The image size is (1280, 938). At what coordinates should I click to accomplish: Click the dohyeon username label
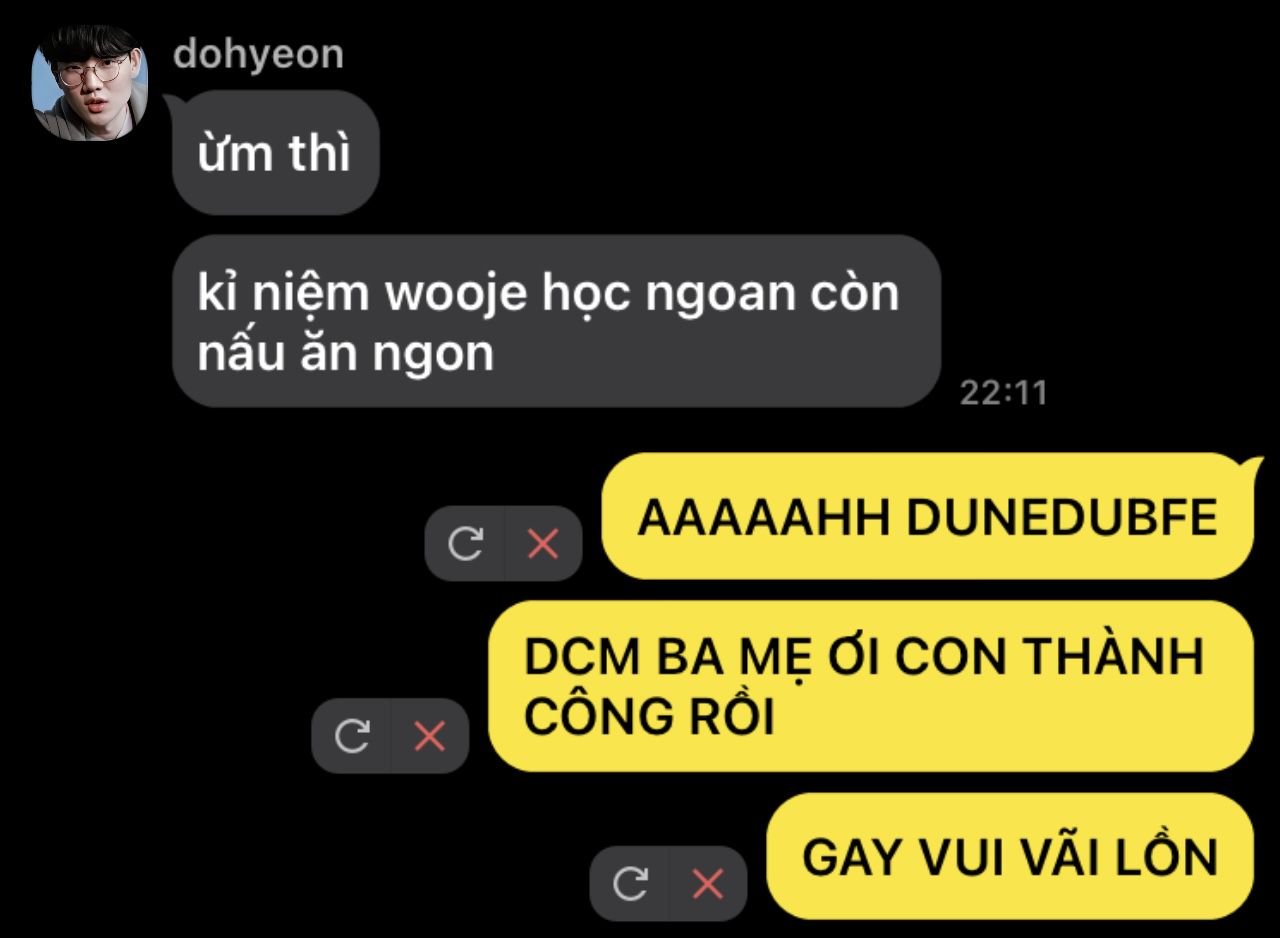[258, 54]
